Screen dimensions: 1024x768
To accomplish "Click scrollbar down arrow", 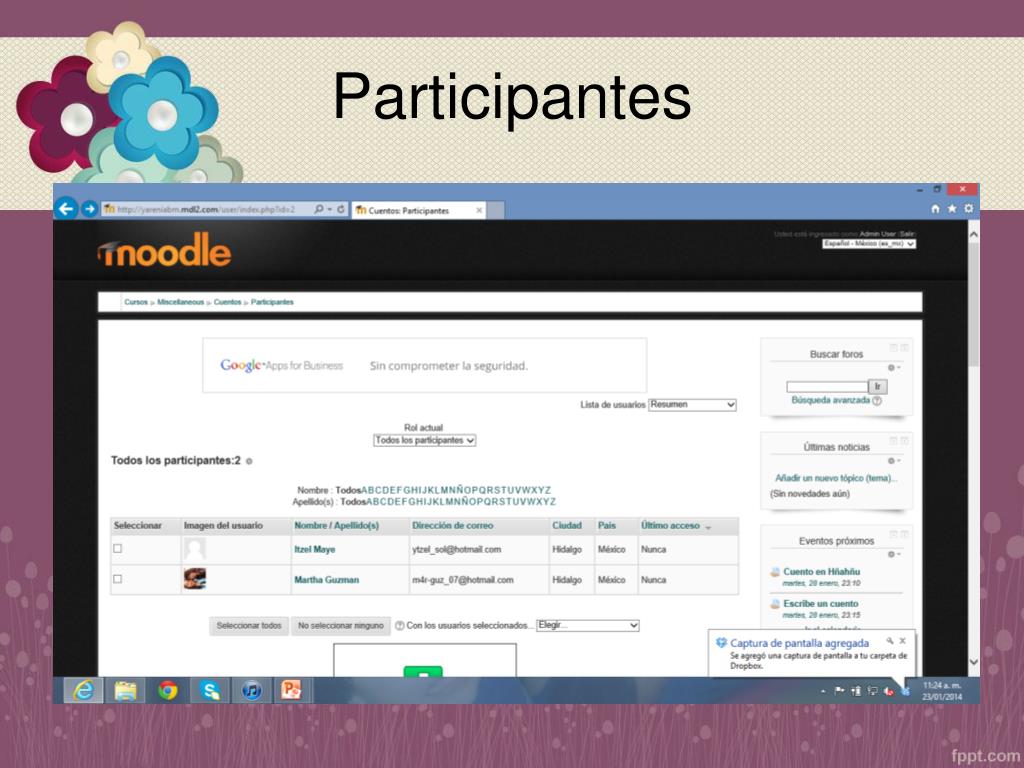I will (974, 662).
